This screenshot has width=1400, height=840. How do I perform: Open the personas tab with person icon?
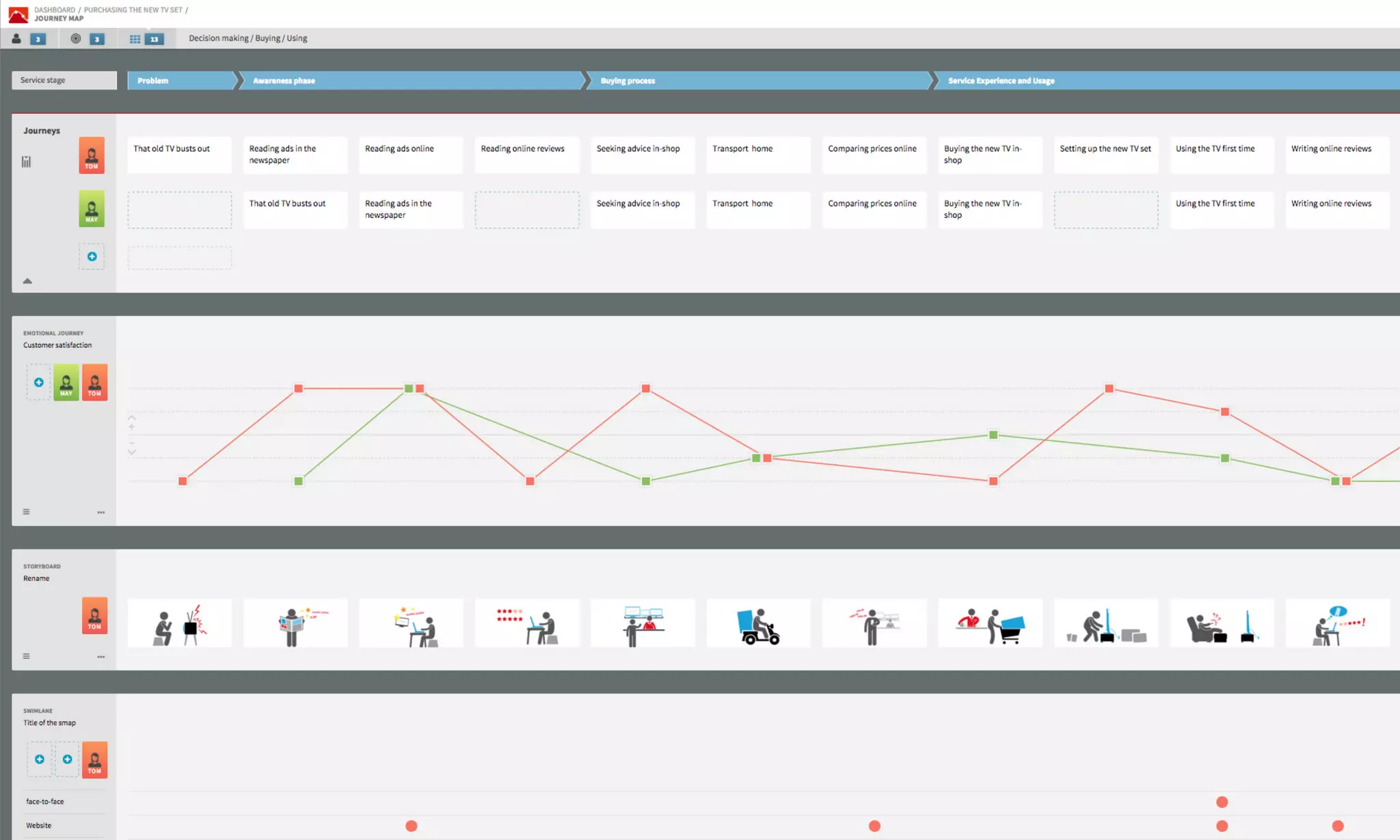16,39
